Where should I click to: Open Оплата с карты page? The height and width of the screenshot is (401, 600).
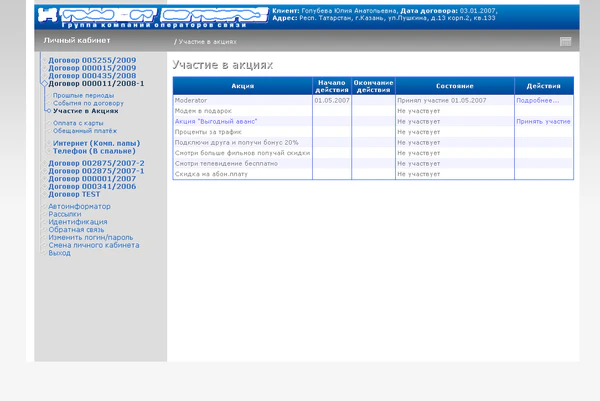[x=79, y=122]
